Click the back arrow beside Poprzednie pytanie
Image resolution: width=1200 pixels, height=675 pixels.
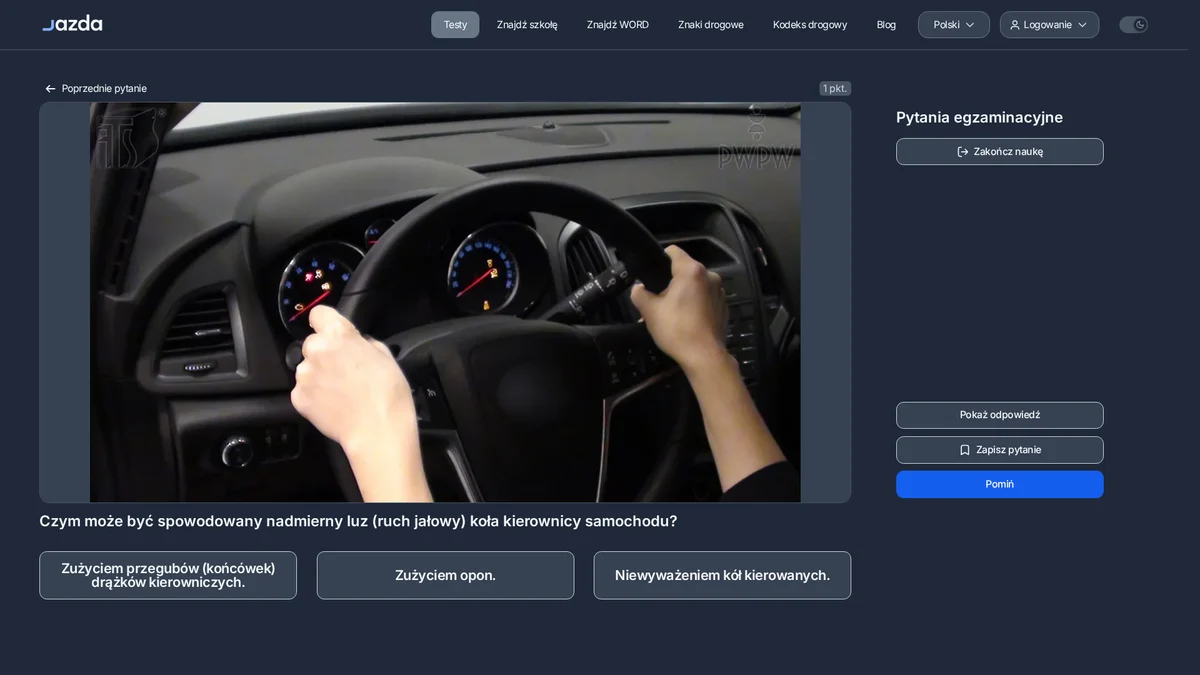coord(50,89)
